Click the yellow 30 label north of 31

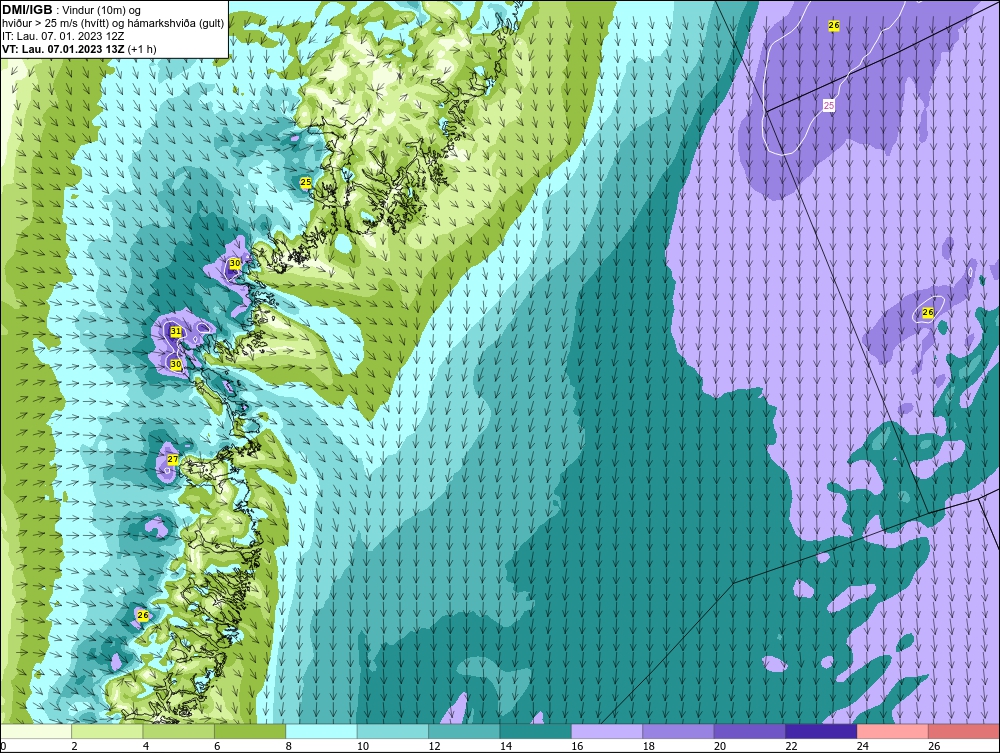(235, 263)
